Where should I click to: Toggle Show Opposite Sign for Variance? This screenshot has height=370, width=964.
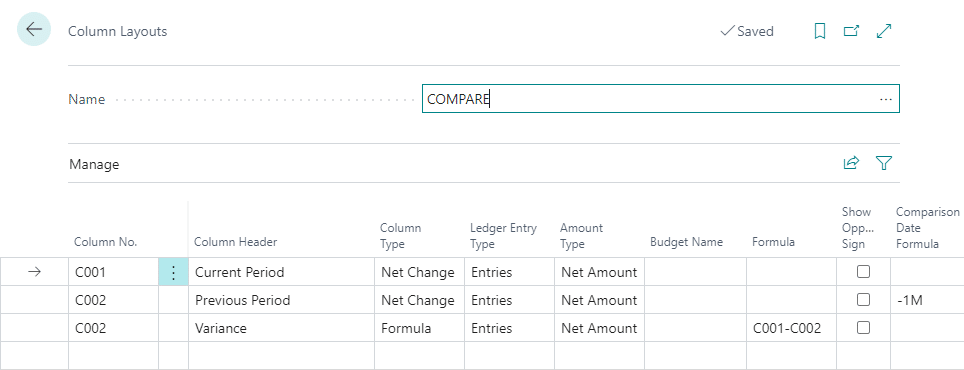tap(863, 328)
